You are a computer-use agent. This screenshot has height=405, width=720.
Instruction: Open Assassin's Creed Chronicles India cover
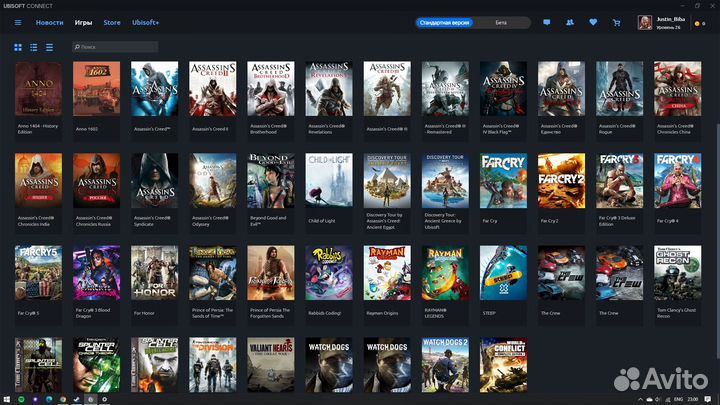click(39, 180)
